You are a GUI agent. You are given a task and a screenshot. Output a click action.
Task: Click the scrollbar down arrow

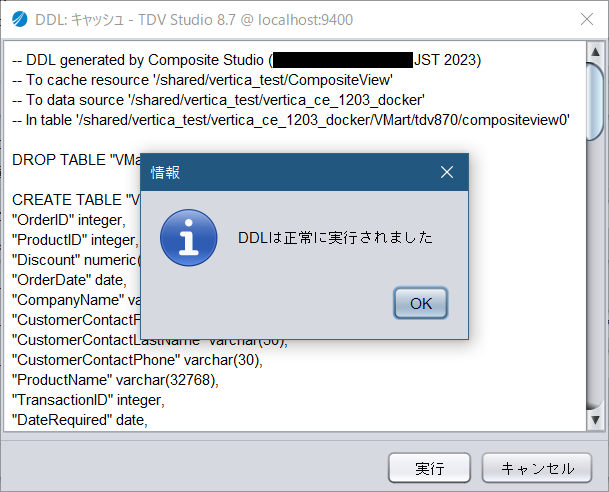(x=595, y=420)
